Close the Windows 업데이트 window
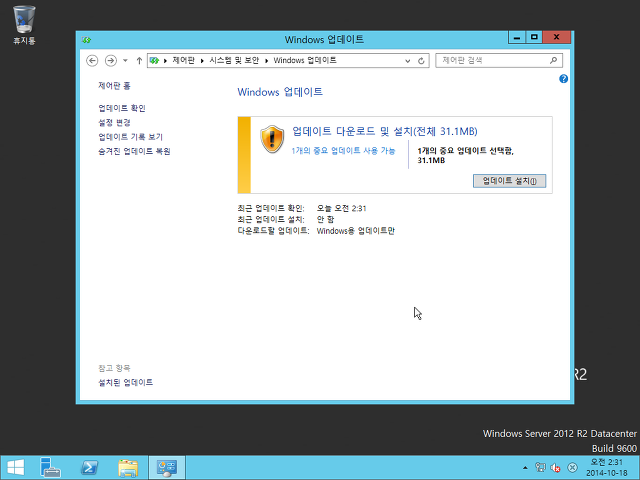This screenshot has height=480, width=640. click(556, 37)
